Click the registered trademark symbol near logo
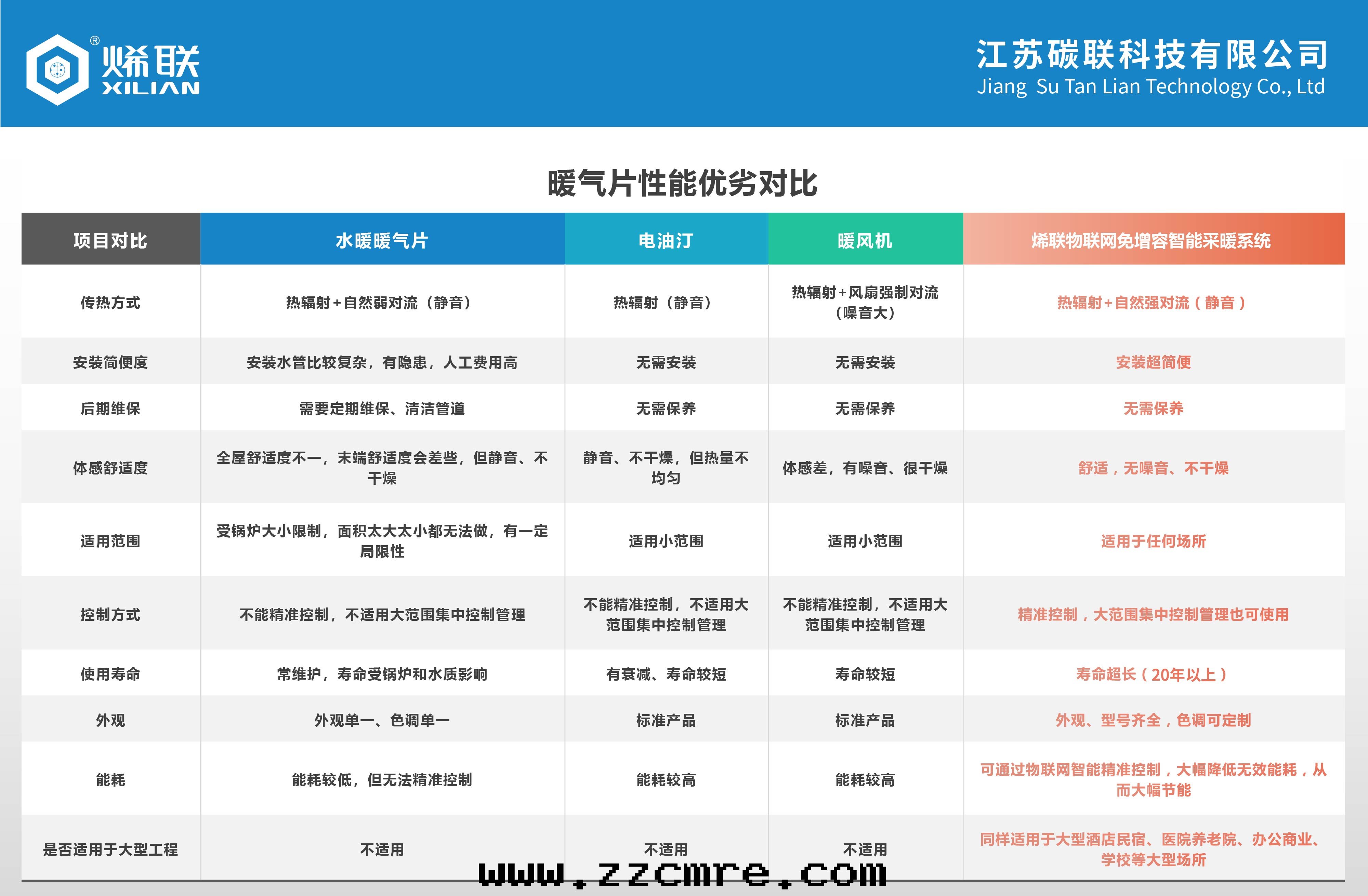 click(x=95, y=41)
